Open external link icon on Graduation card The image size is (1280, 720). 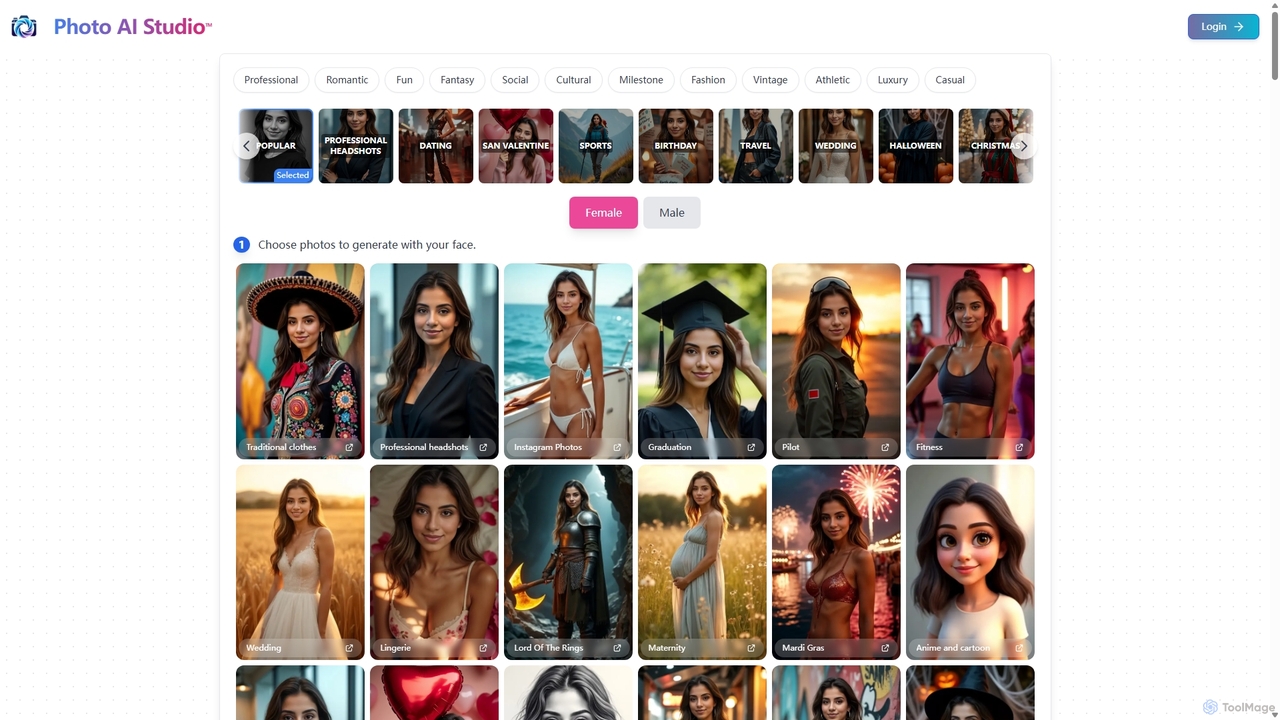751,447
